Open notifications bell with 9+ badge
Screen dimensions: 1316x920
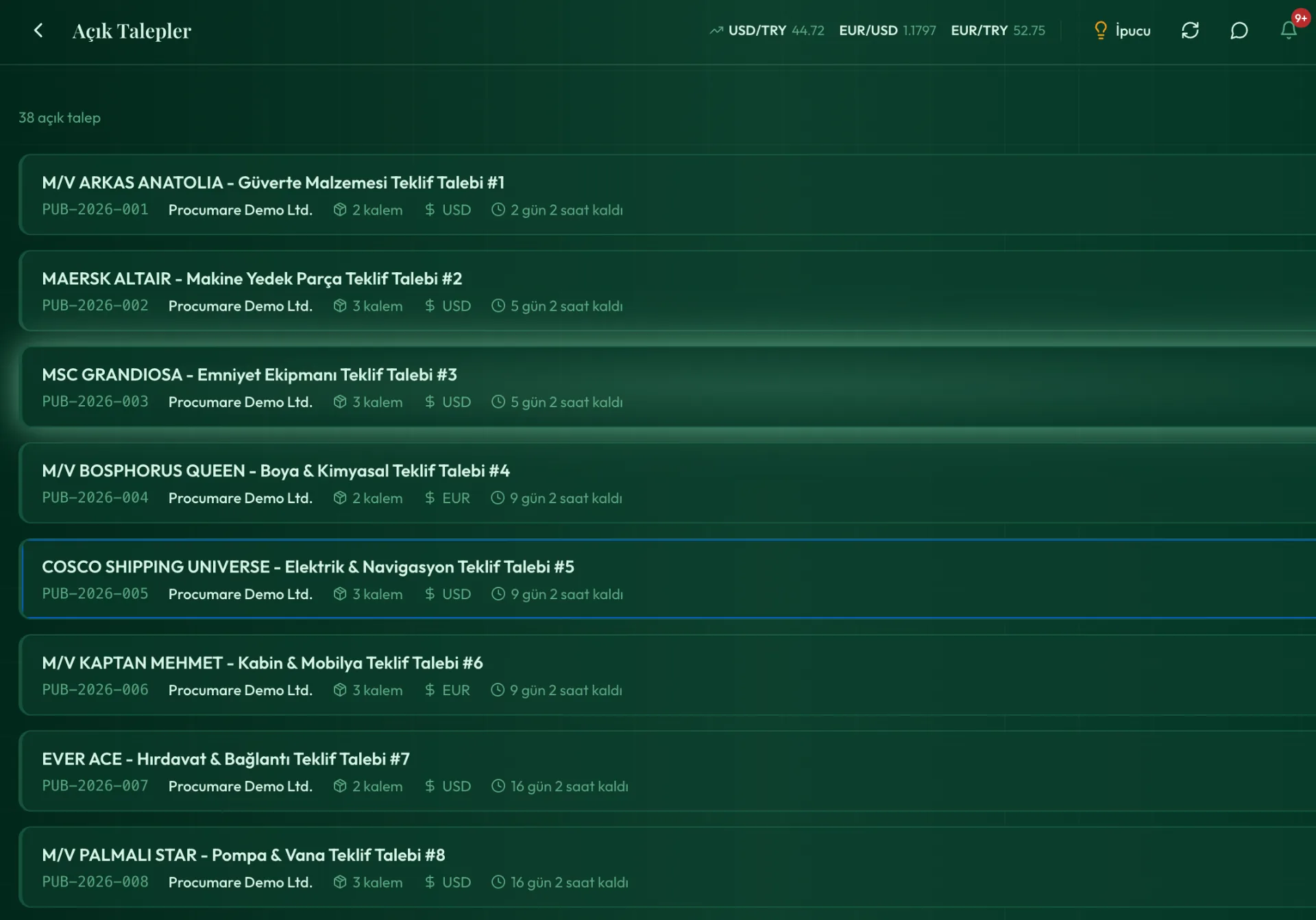click(x=1289, y=30)
